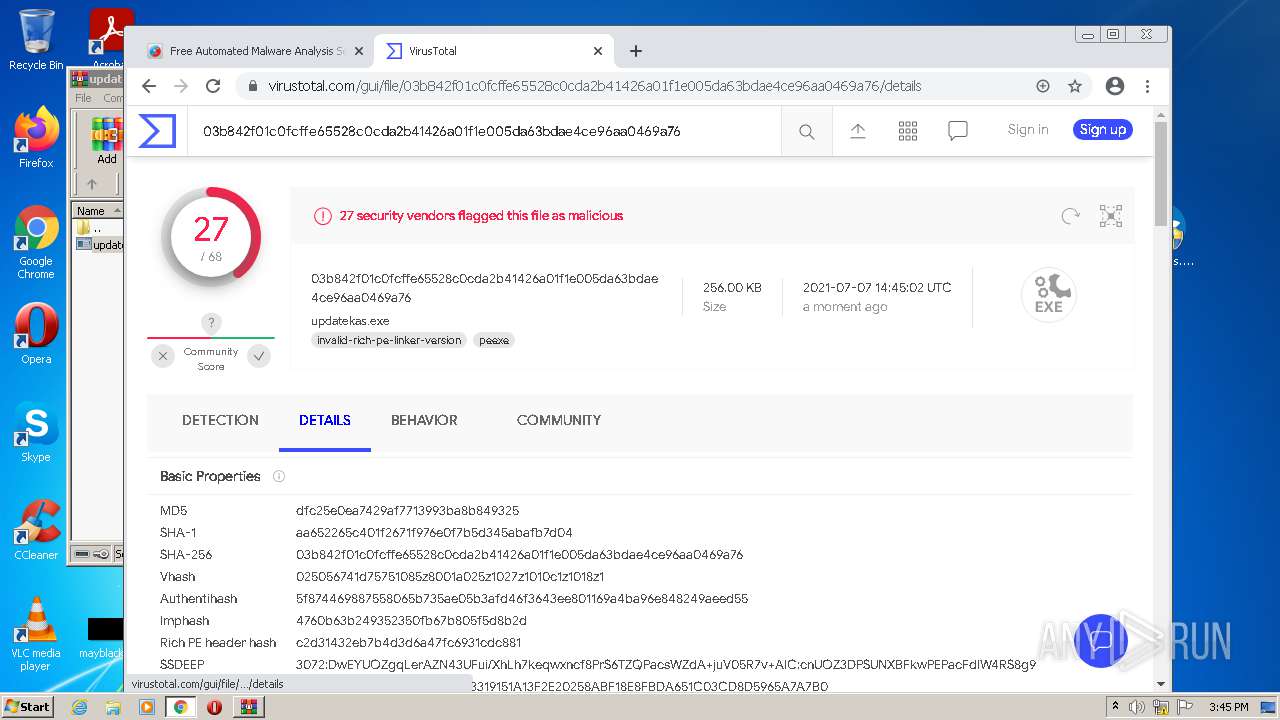
Task: Click the system clock 3:45 PM
Action: coord(1228,707)
